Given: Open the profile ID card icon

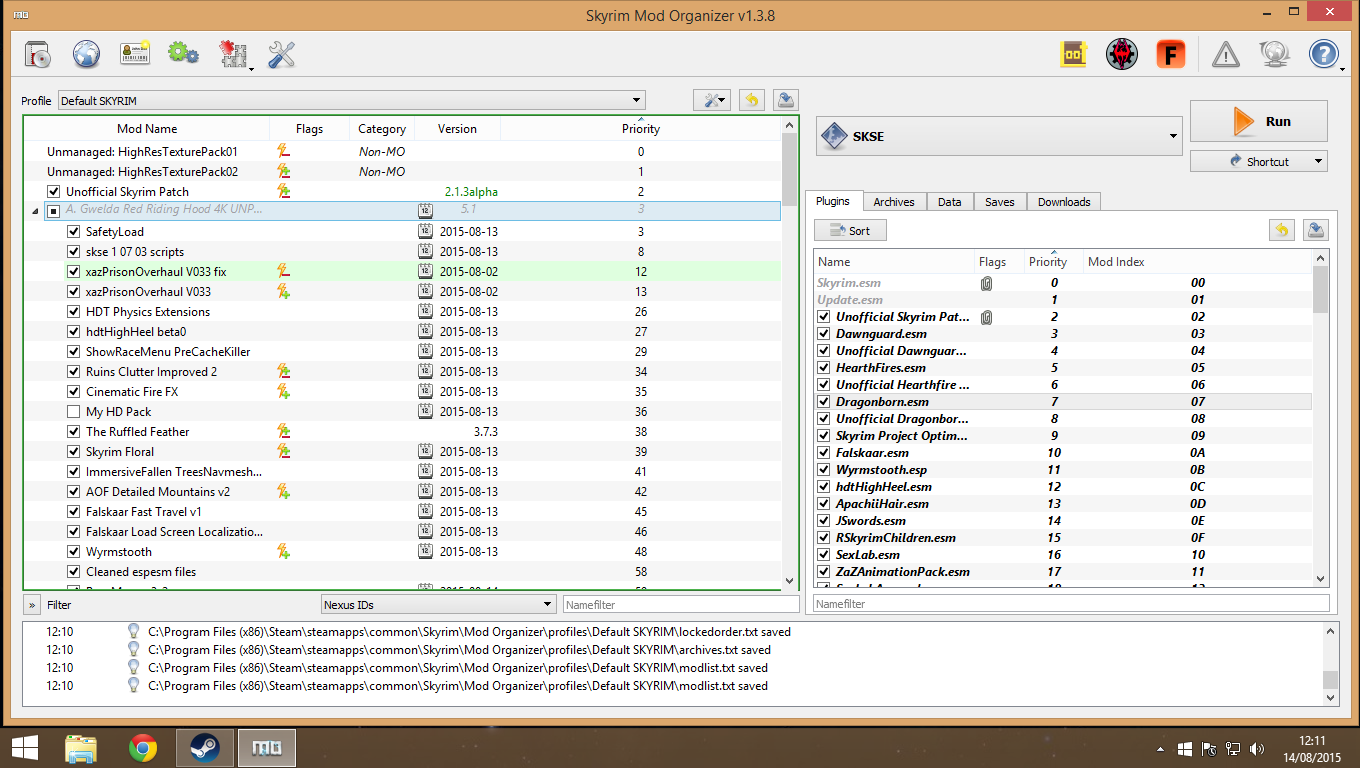Looking at the screenshot, I should coord(135,54).
